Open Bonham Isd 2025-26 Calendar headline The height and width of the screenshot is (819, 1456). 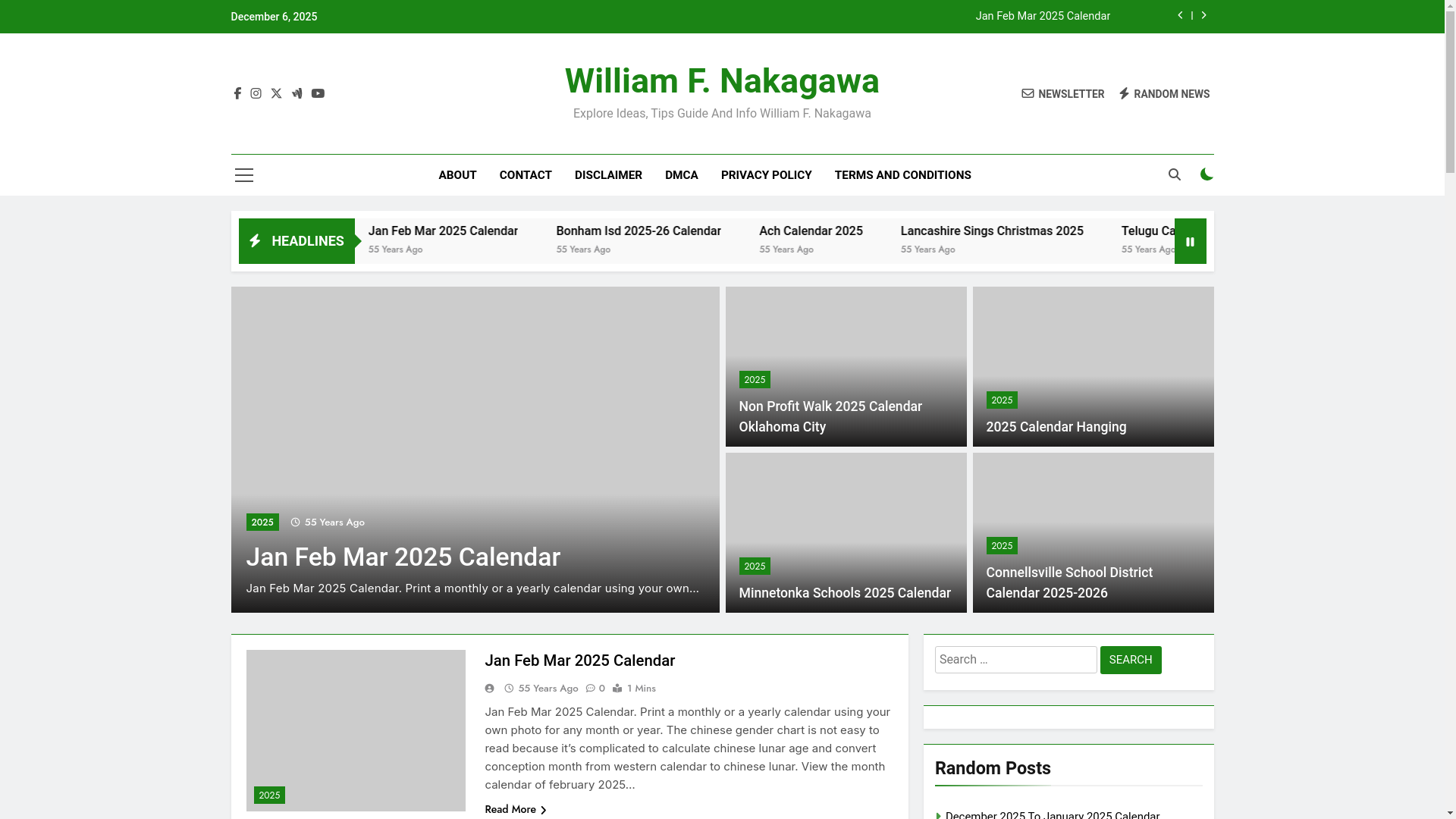pyautogui.click(x=639, y=231)
